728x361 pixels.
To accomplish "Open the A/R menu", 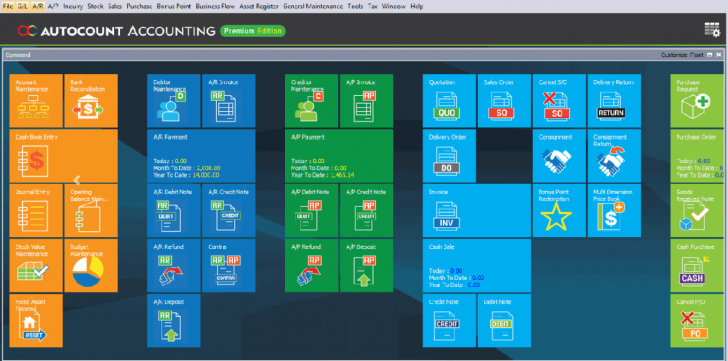I will [x=38, y=6].
